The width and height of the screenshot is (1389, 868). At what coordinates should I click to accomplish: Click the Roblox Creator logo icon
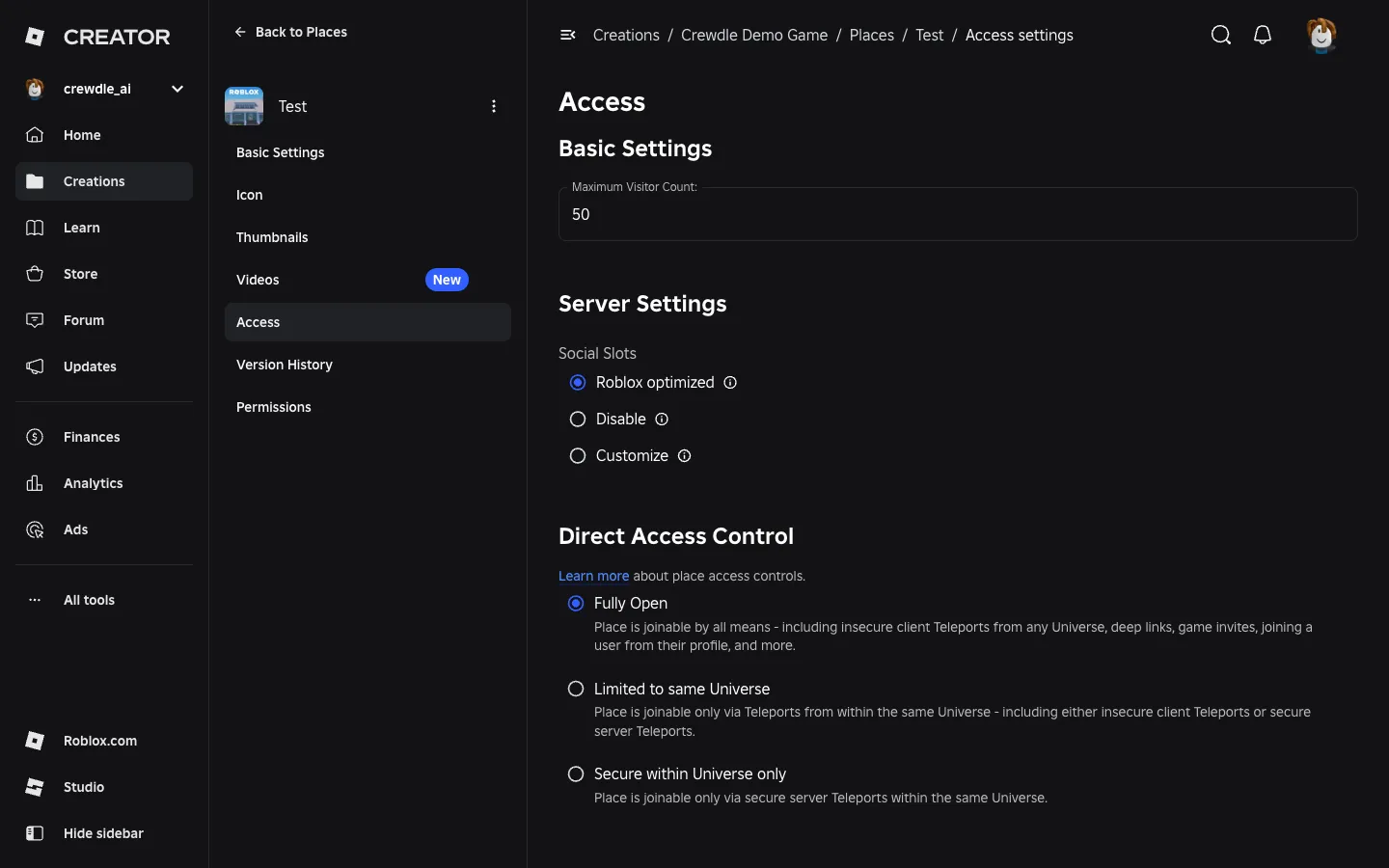point(35,37)
